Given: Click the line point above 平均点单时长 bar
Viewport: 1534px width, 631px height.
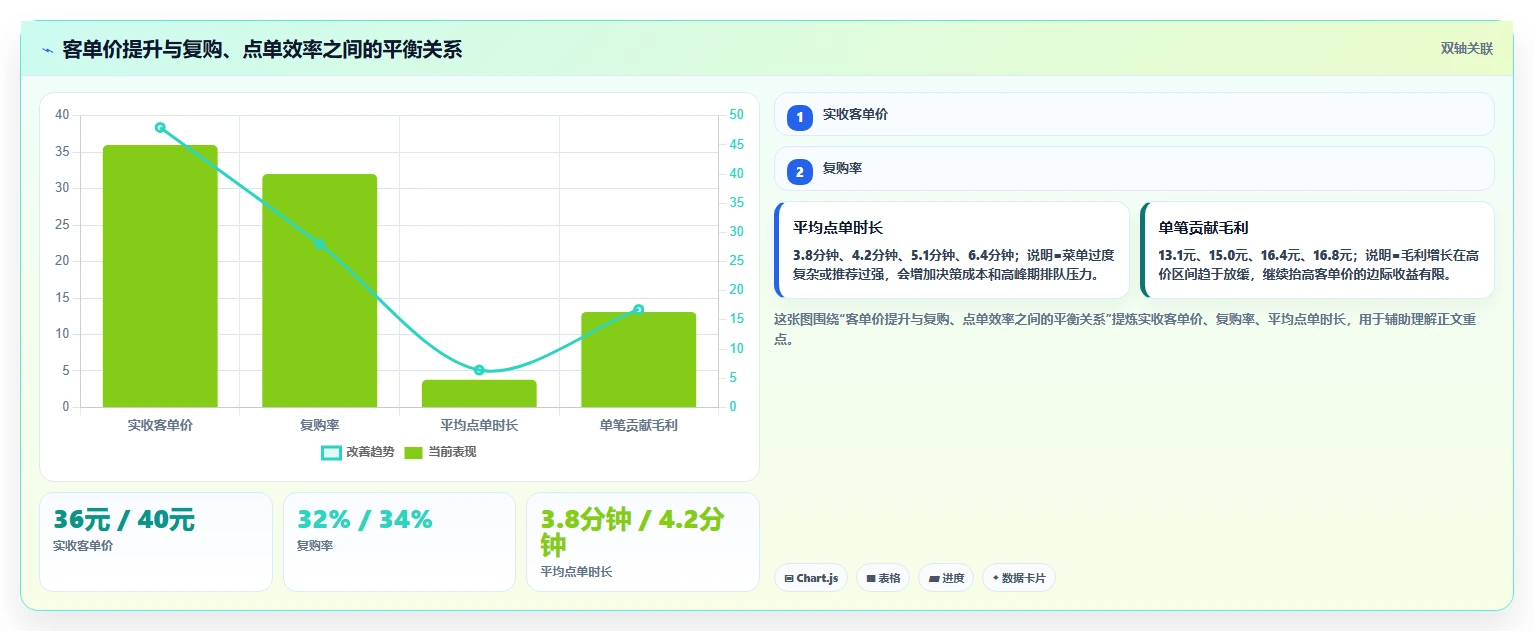Looking at the screenshot, I should point(479,370).
